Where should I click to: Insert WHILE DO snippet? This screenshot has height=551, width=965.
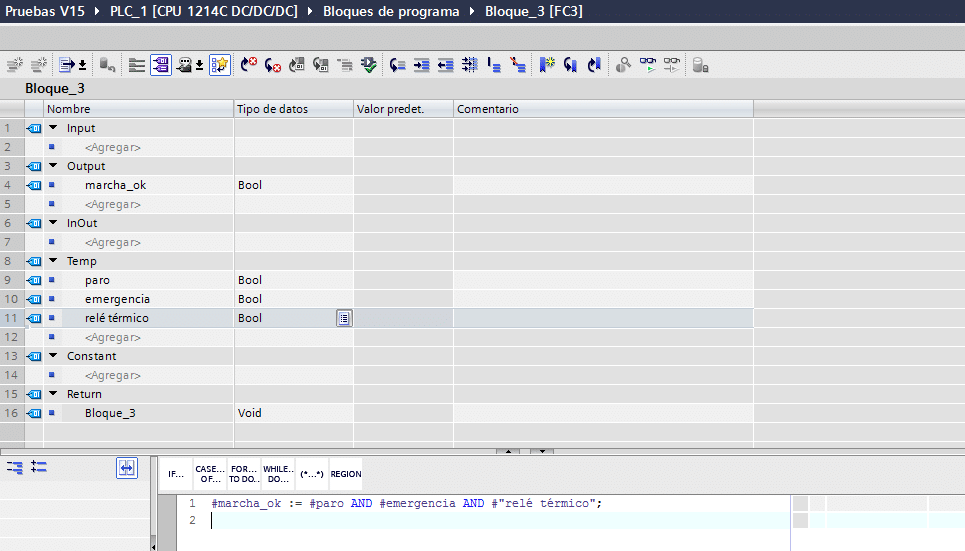tap(277, 474)
